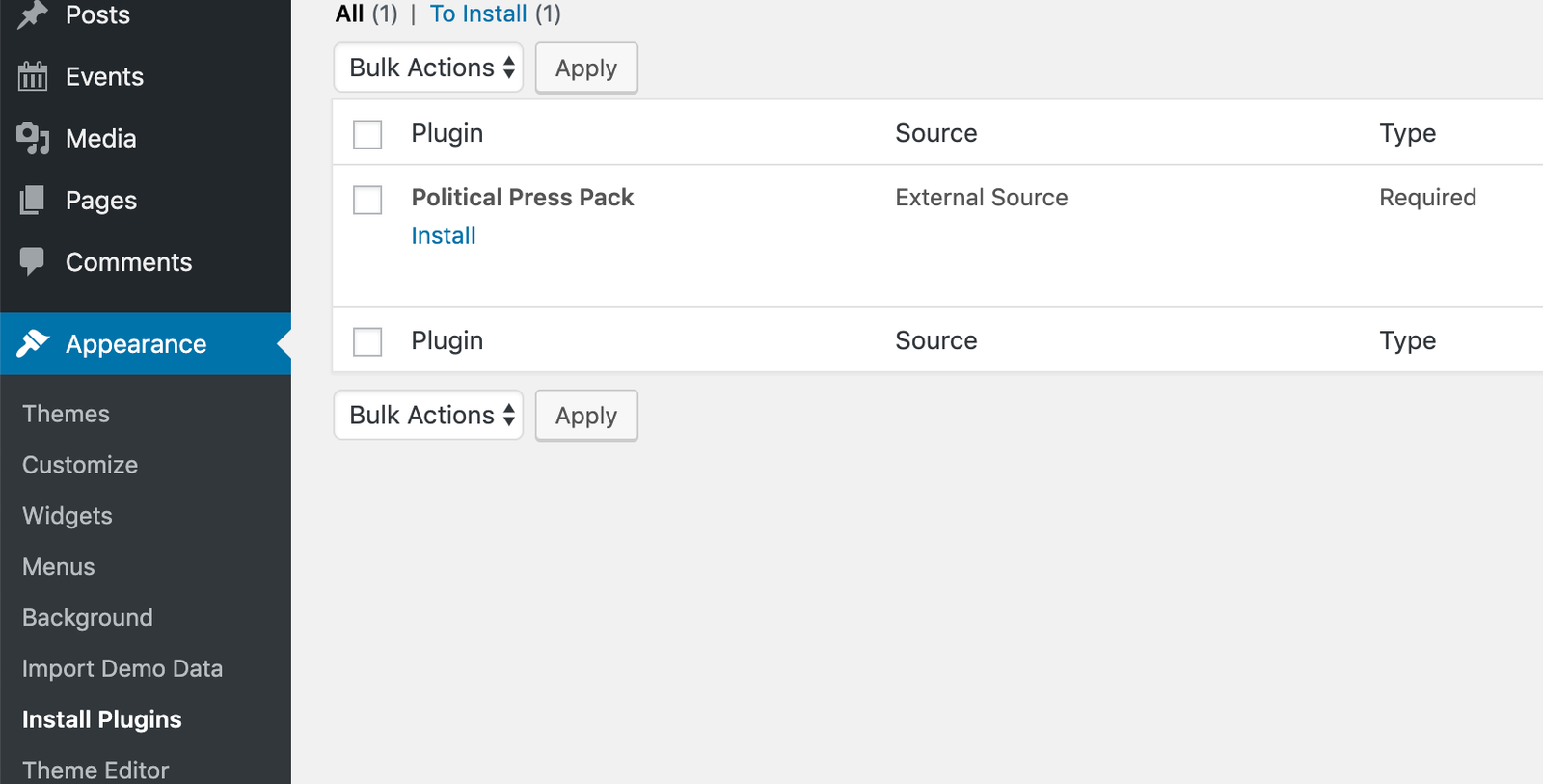The image size is (1543, 784).
Task: Click the Political Press Pack plugin name
Action: (523, 197)
